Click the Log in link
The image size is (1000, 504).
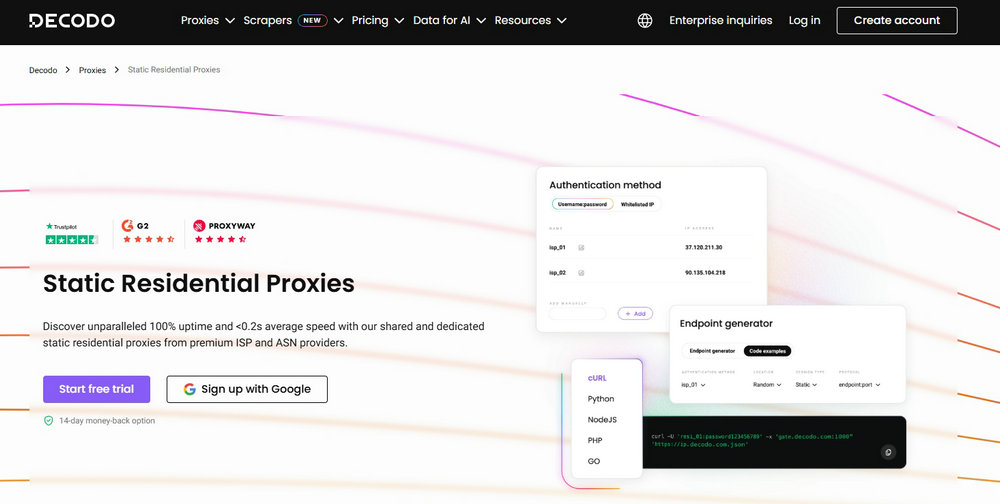click(804, 20)
